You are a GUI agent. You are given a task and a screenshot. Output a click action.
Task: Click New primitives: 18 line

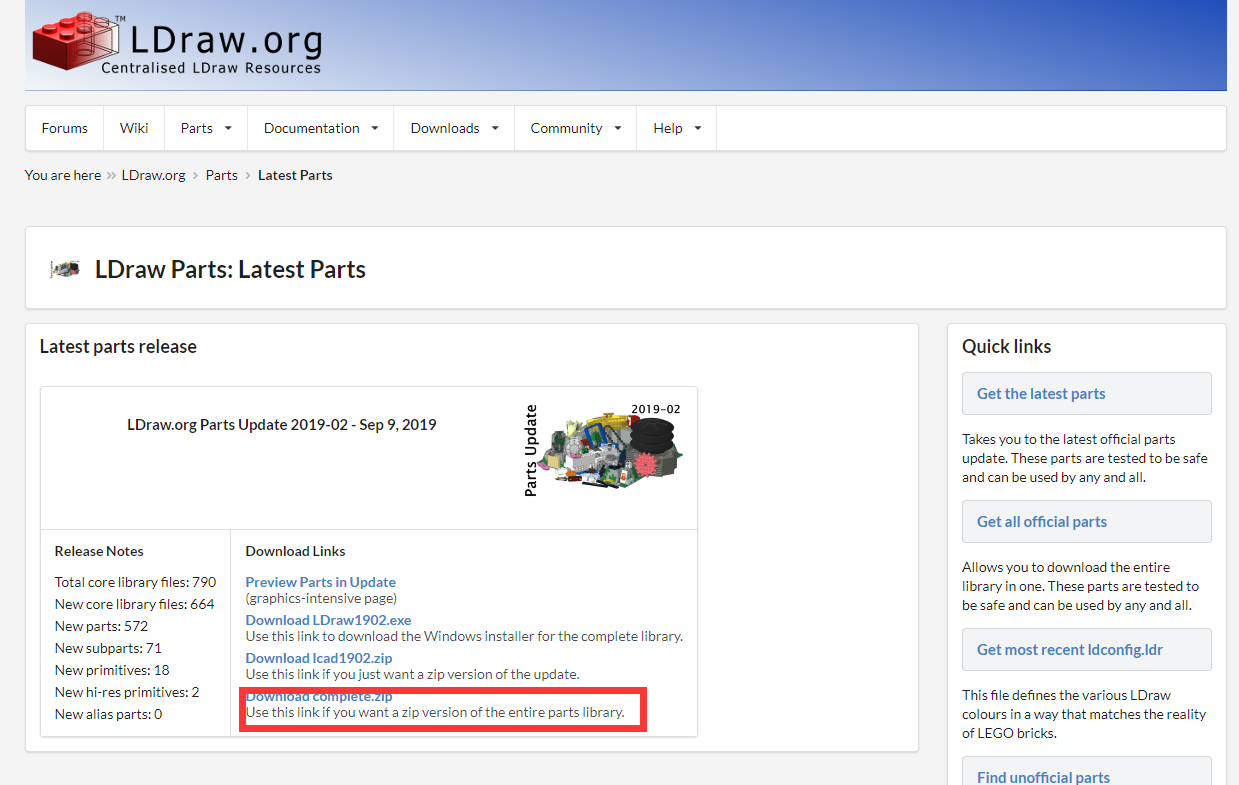[x=112, y=670]
